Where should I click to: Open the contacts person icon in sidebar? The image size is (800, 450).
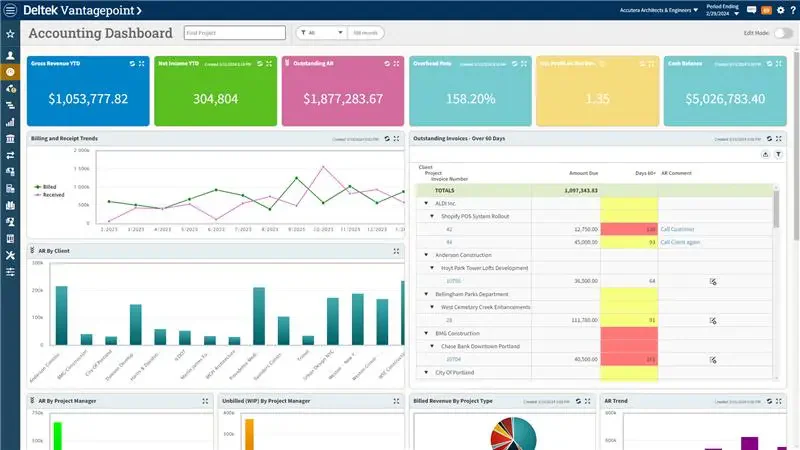pos(10,55)
